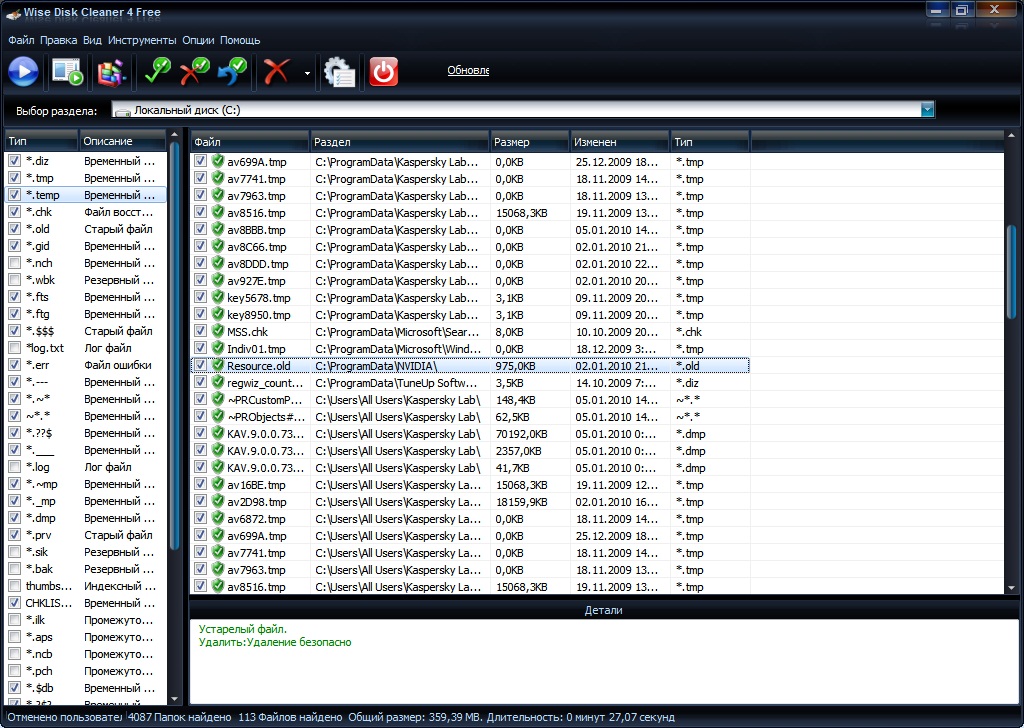
Task: Open the Опции menu
Action: coord(198,40)
